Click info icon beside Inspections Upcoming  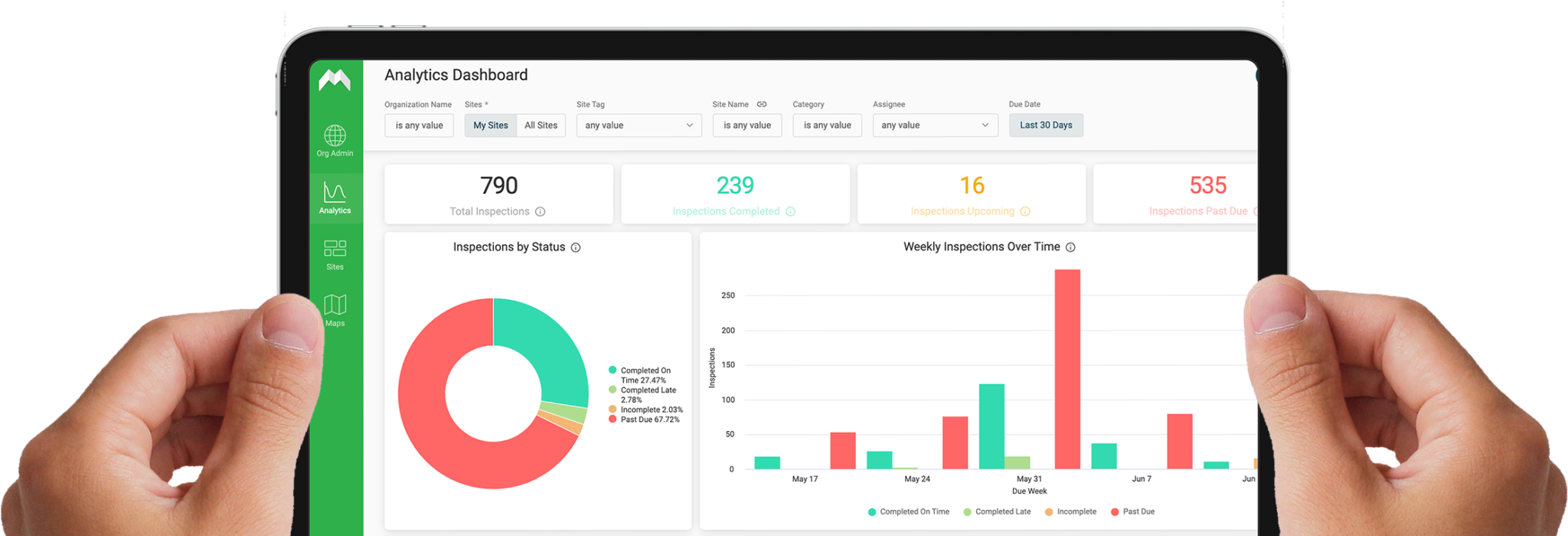(x=1025, y=211)
